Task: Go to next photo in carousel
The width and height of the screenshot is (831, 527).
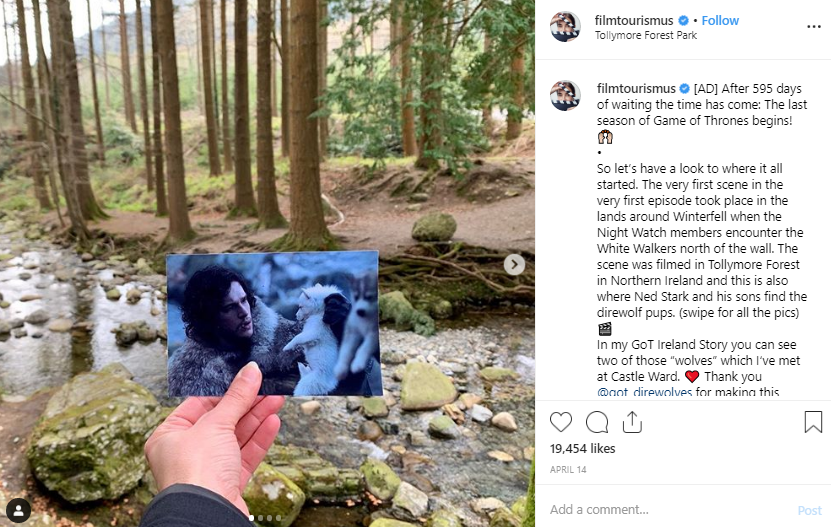Action: 514,264
